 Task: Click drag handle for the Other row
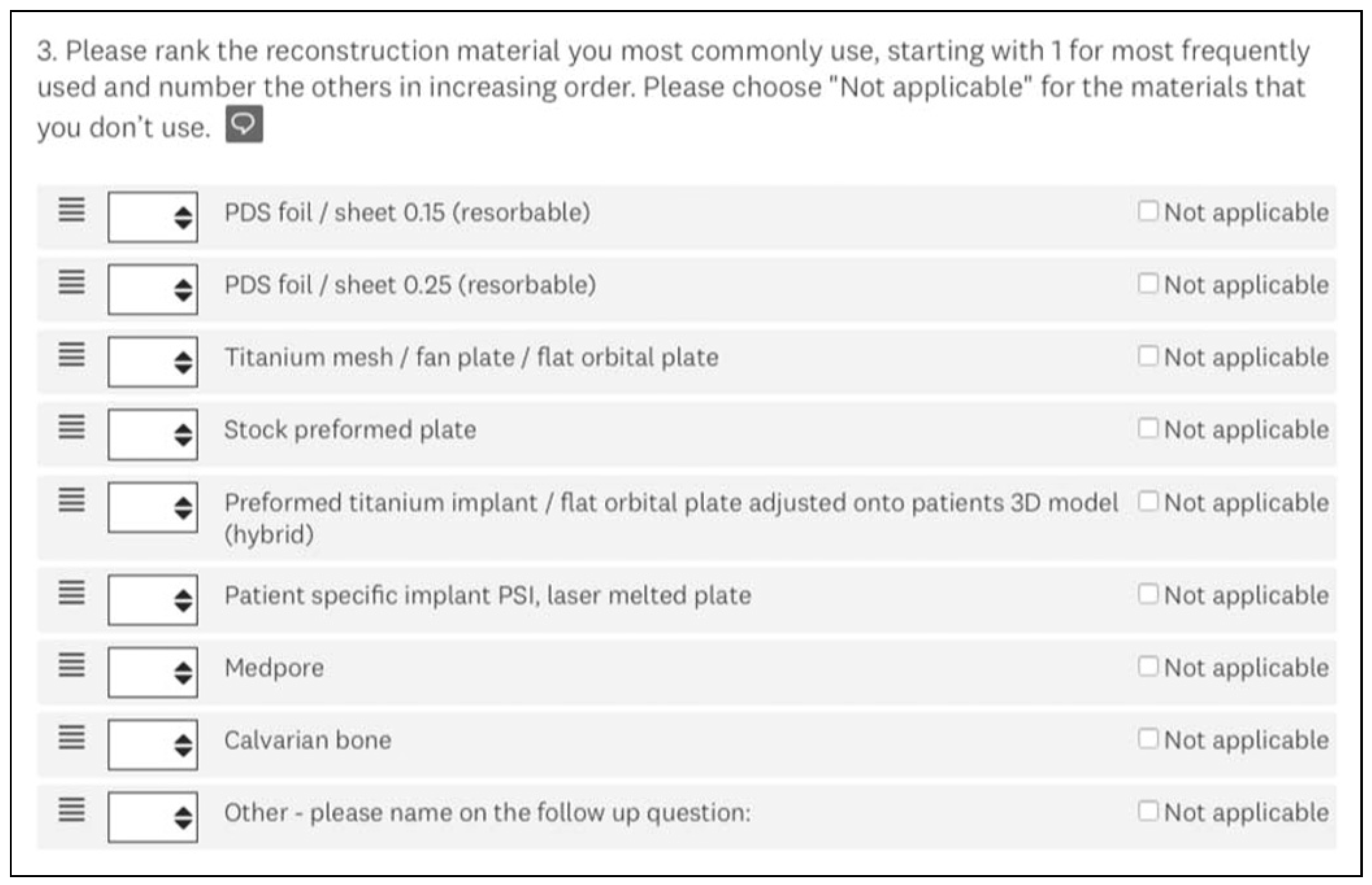pos(72,810)
